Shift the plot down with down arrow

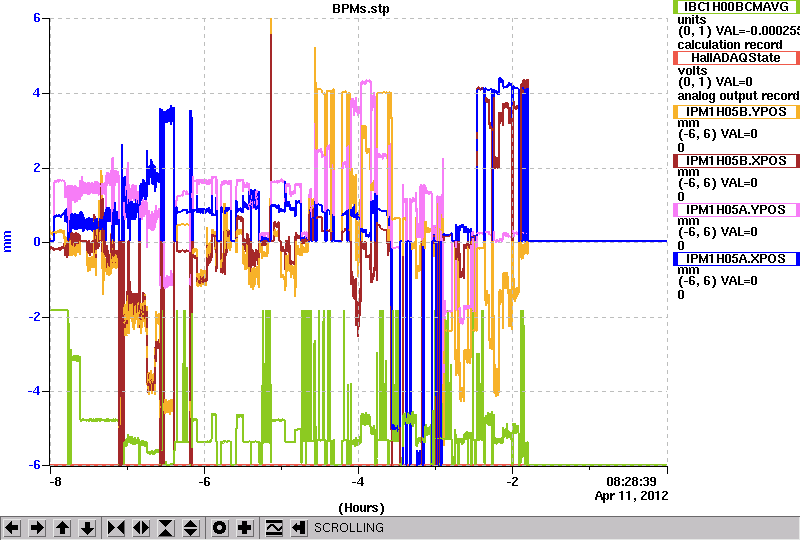pyautogui.click(x=87, y=528)
